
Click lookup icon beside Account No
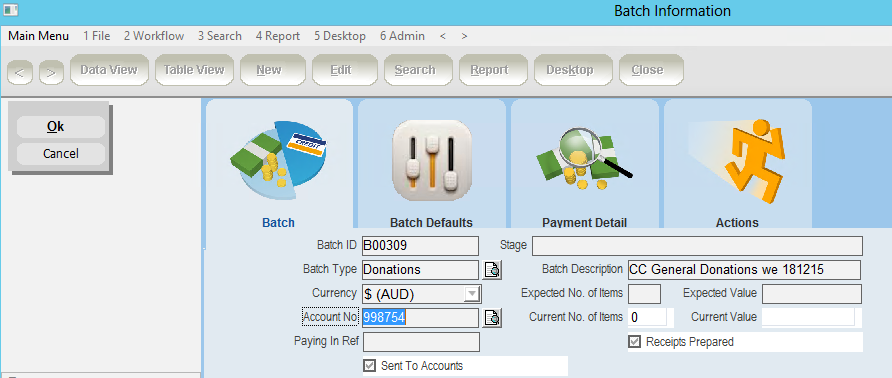[x=492, y=318]
